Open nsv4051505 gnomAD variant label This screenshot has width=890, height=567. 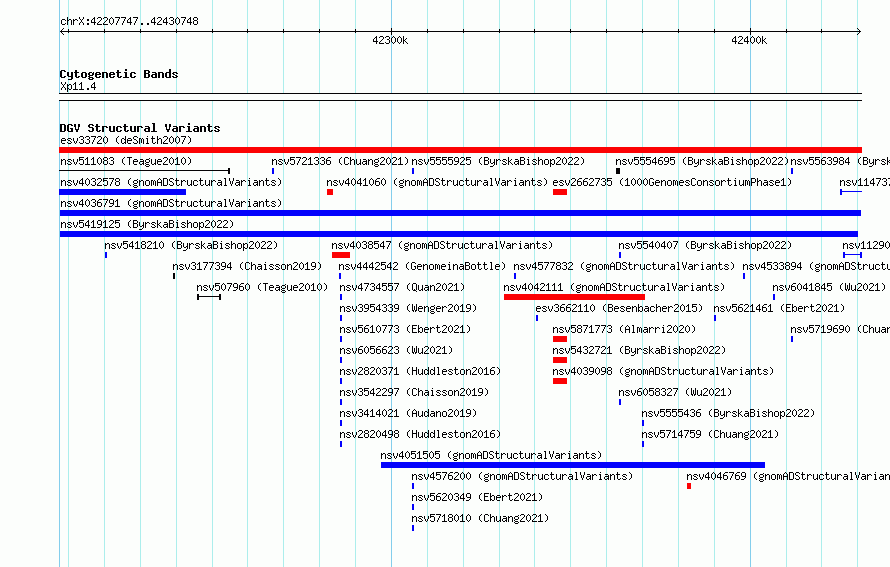point(491,455)
